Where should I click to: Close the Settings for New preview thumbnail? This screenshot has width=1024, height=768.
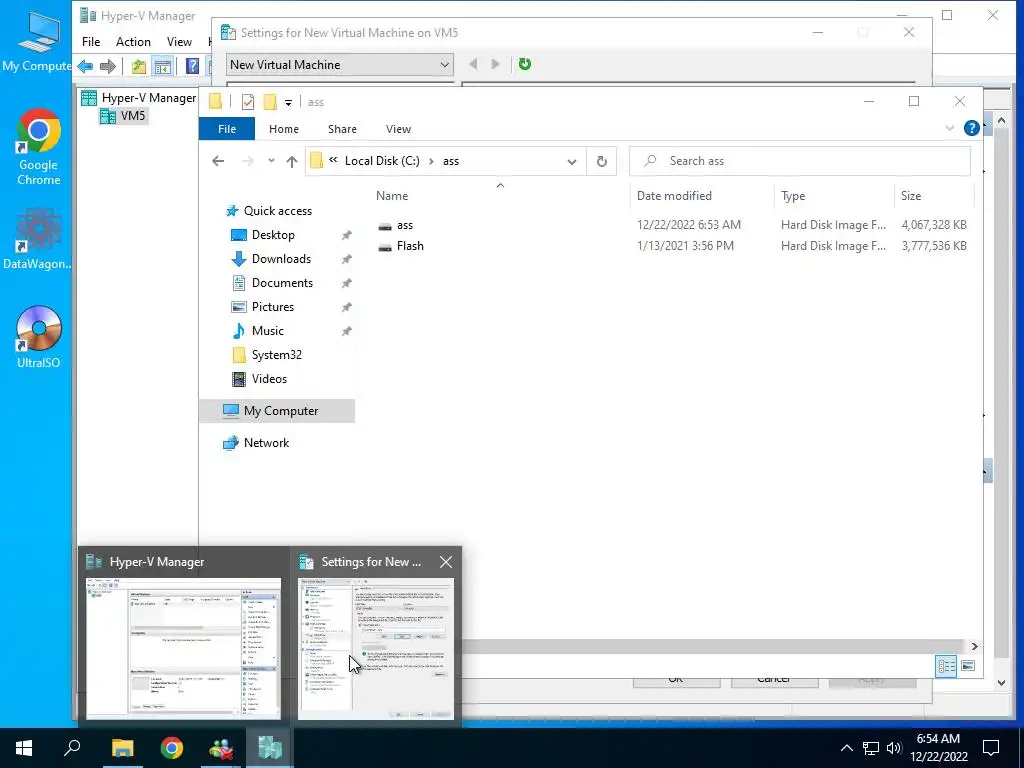446,562
